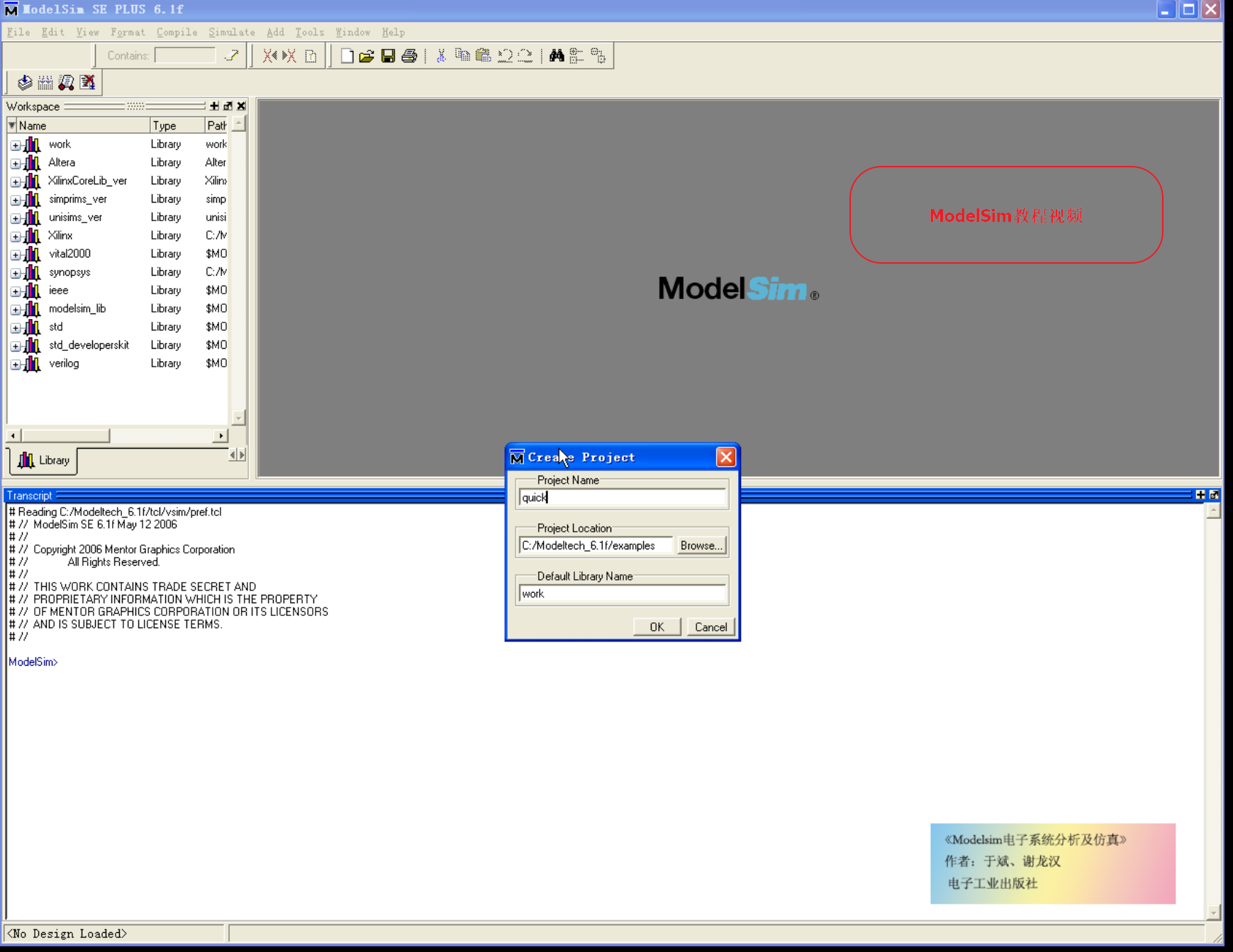Expand the simprims_ver library

(16, 200)
